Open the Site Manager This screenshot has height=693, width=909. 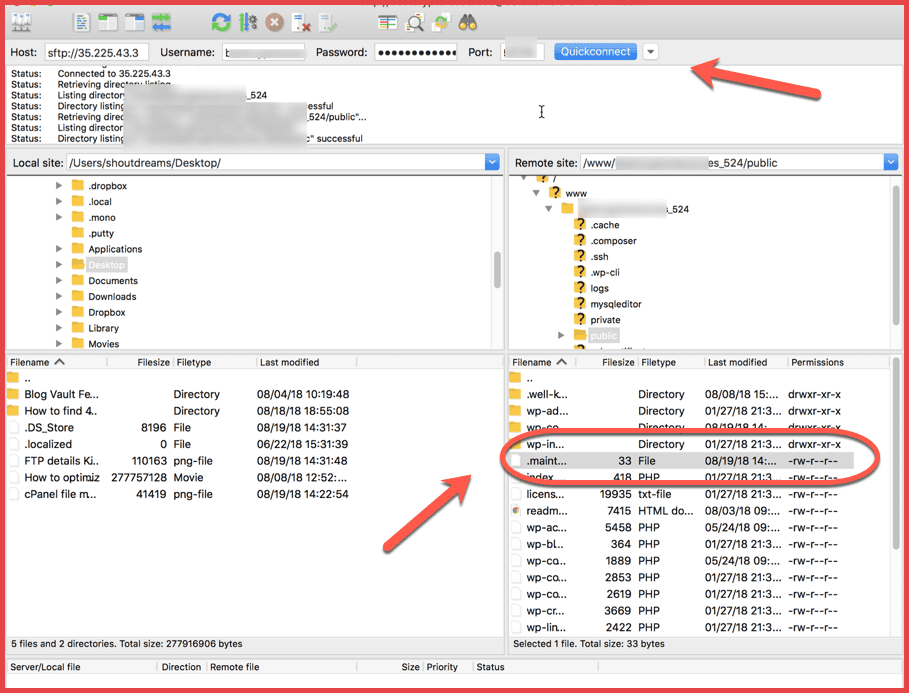[x=20, y=22]
